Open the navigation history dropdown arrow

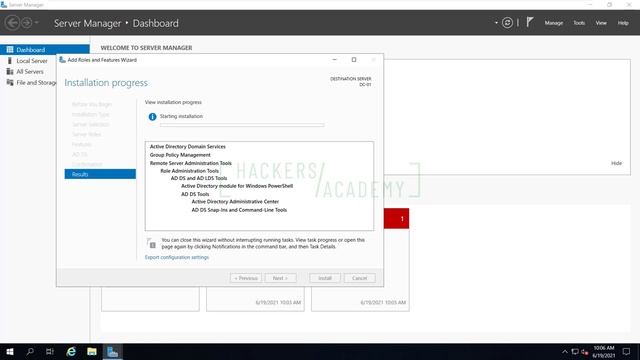coord(36,22)
